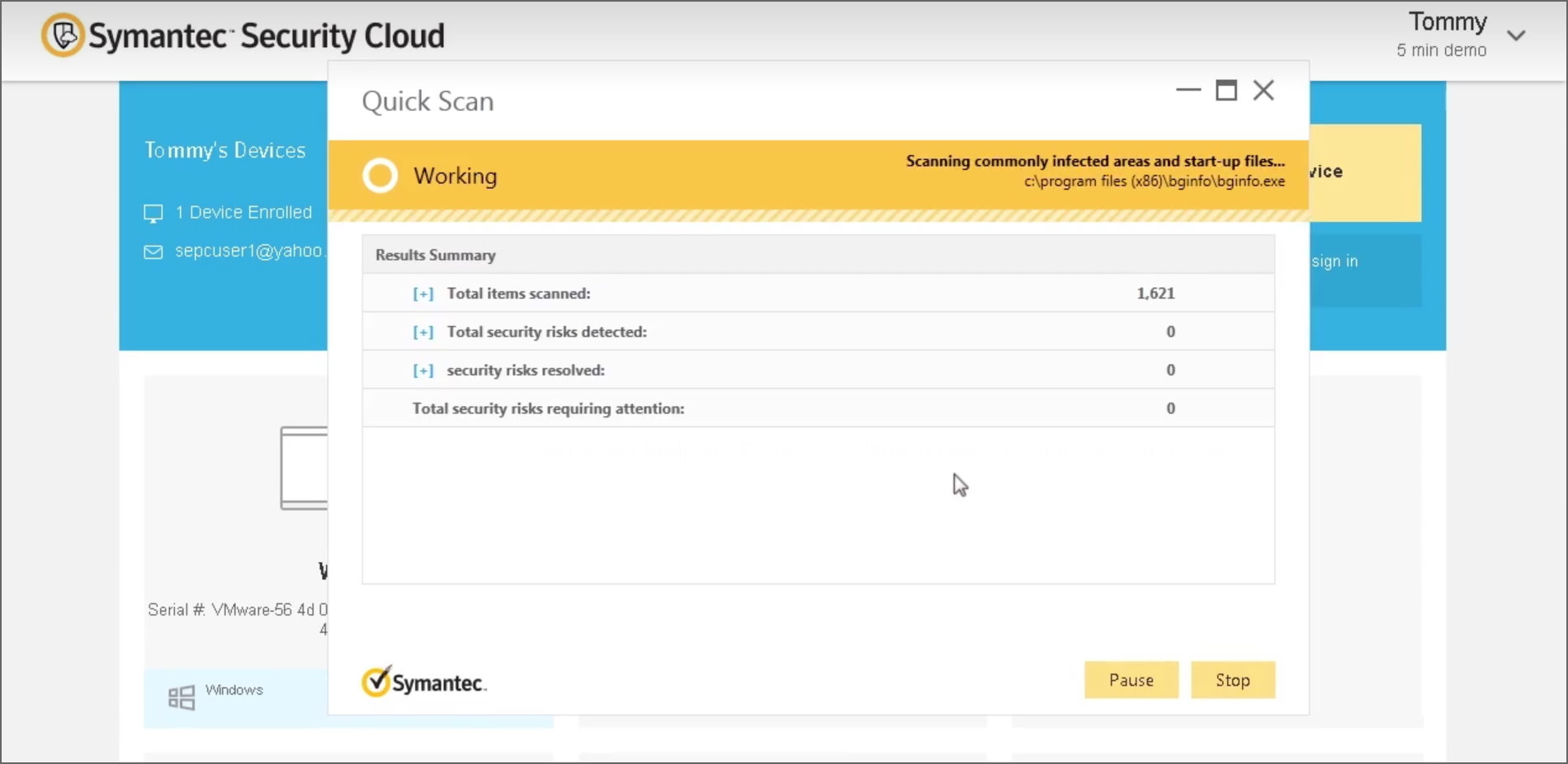Click the Symantec checkmark logo in dialog

pyautogui.click(x=424, y=681)
